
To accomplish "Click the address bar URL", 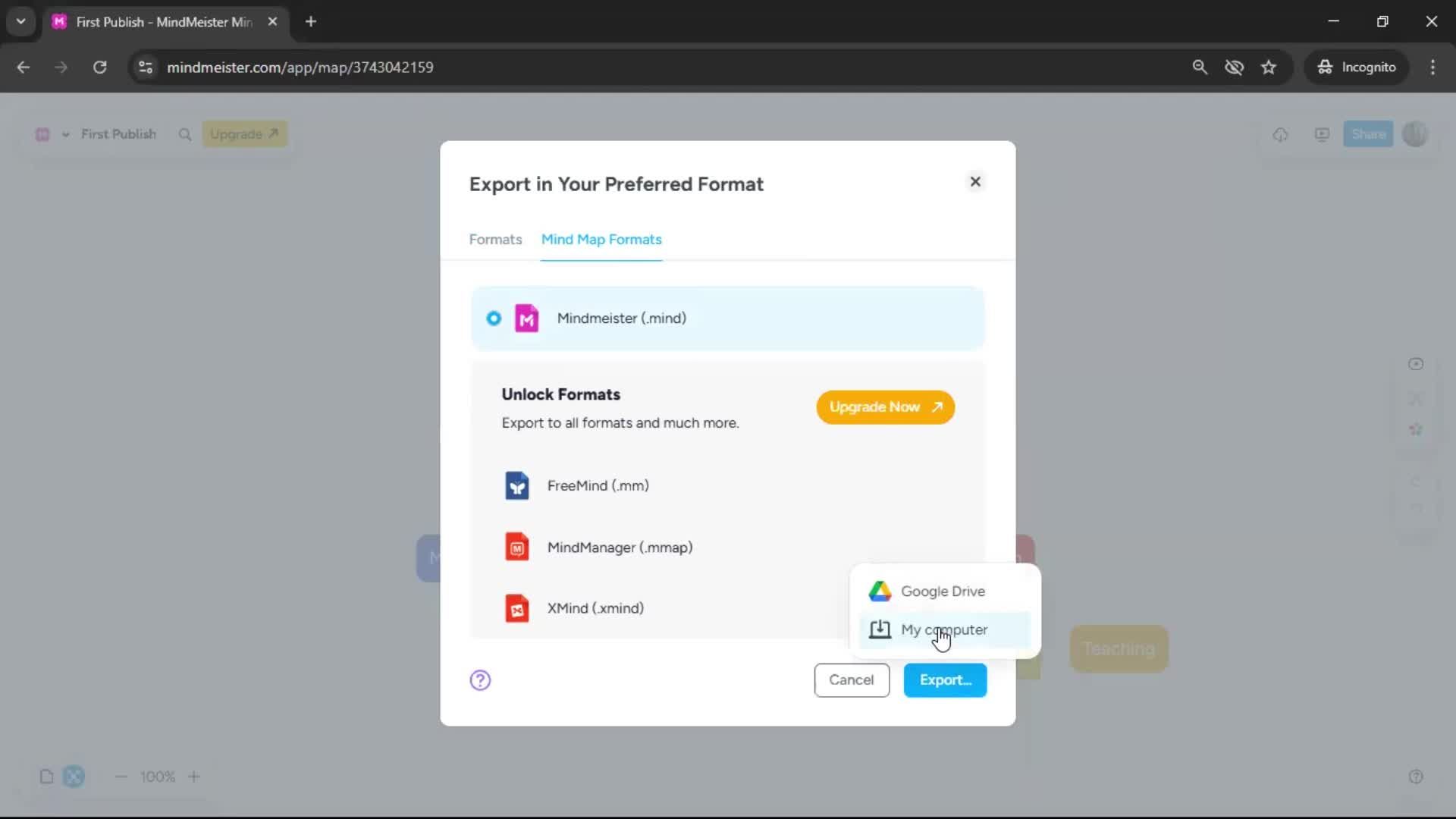I will (300, 67).
